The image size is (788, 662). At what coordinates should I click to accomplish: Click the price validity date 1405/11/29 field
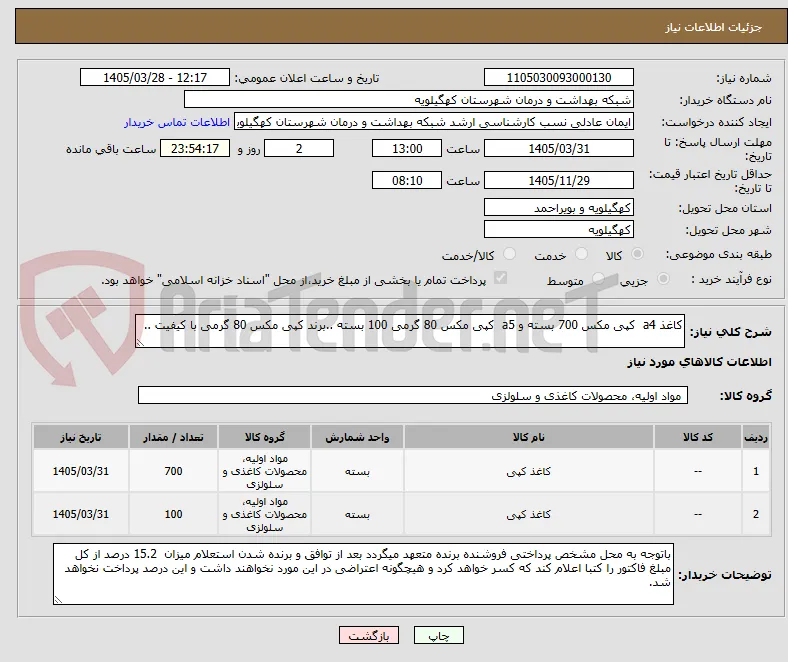pyautogui.click(x=558, y=180)
